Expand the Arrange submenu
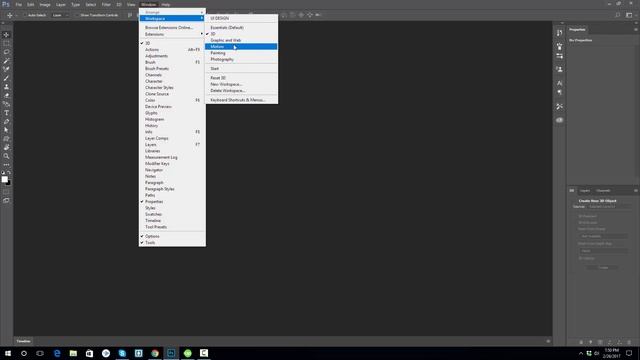 click(x=172, y=12)
